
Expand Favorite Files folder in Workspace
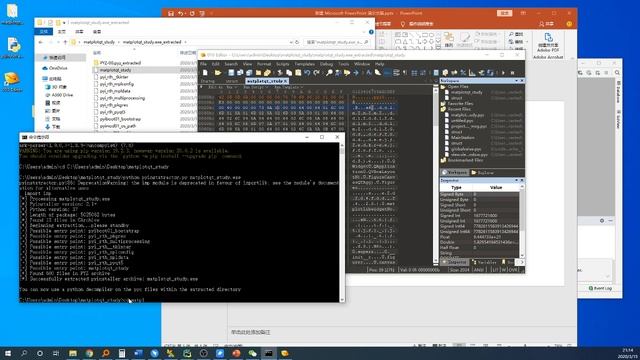(443, 104)
